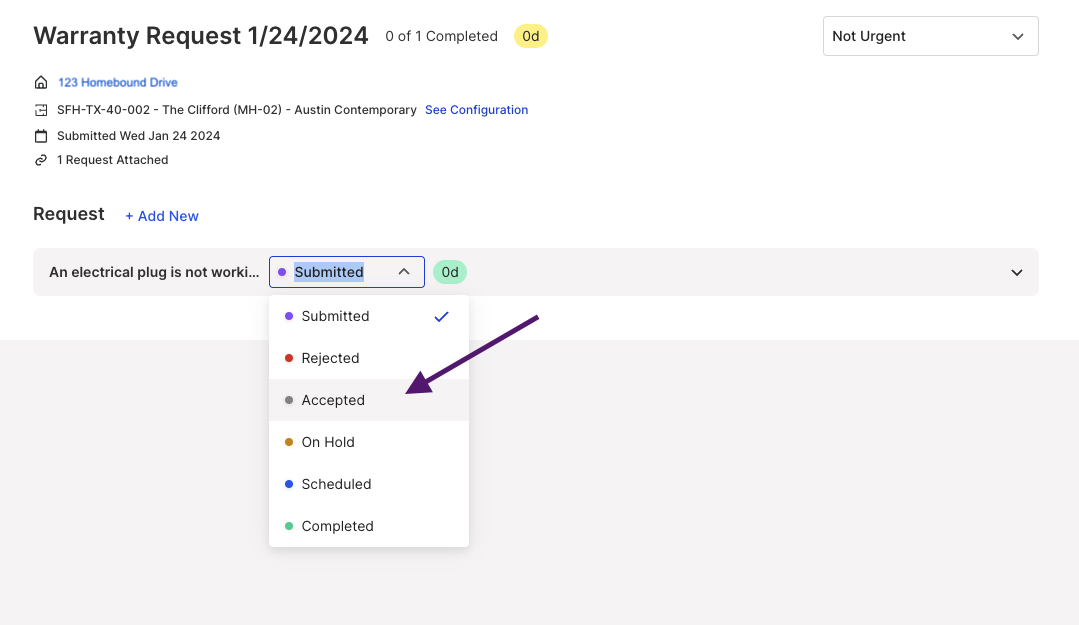Click the floor plan icon beside SFH-TX-40-002
Screen dimensions: 1079x625
click(x=41, y=110)
